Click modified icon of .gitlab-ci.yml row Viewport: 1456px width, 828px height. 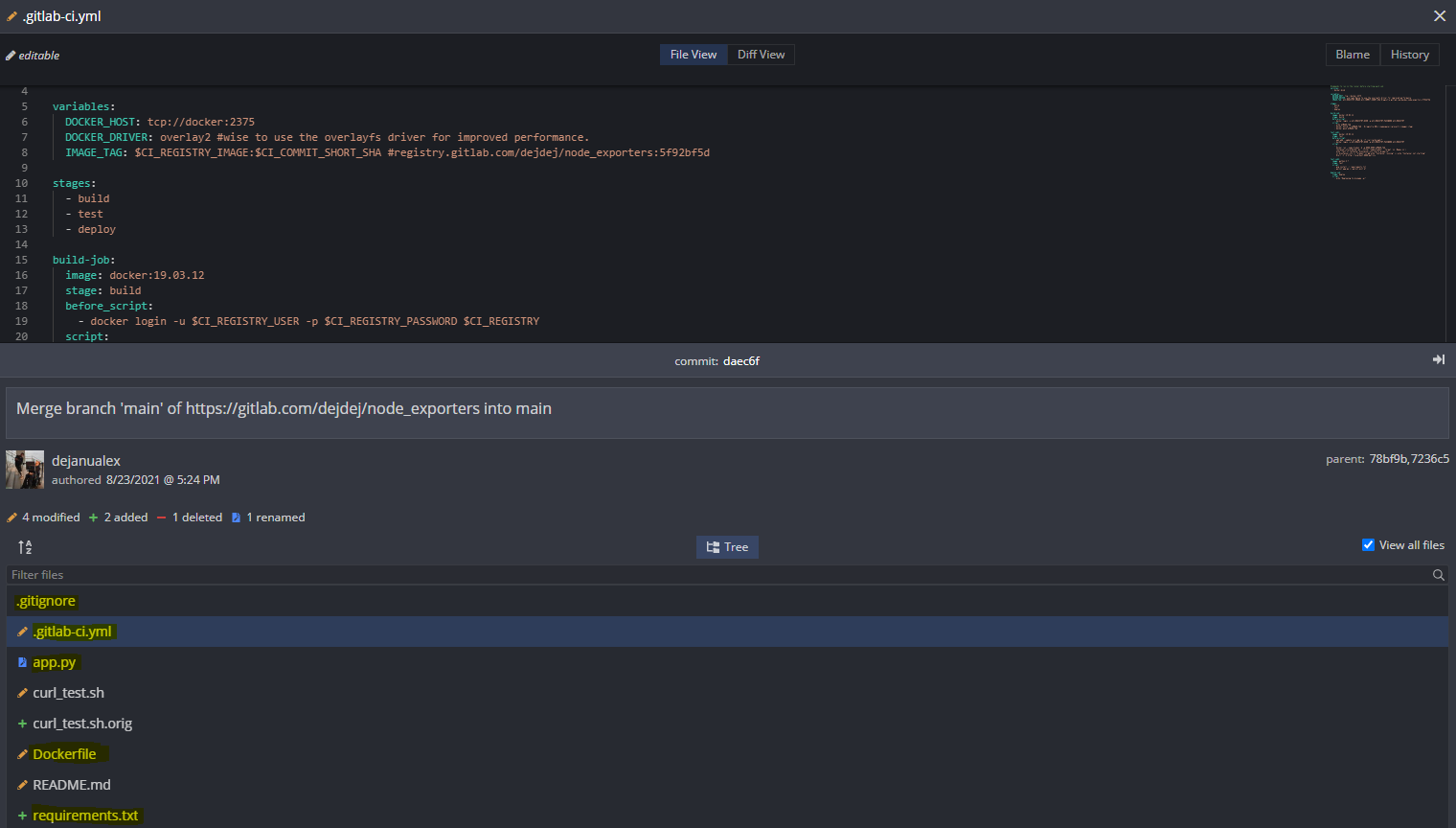pyautogui.click(x=22, y=632)
